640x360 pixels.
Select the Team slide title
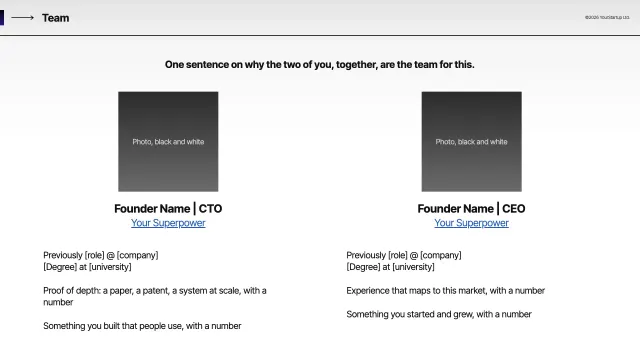(56, 18)
